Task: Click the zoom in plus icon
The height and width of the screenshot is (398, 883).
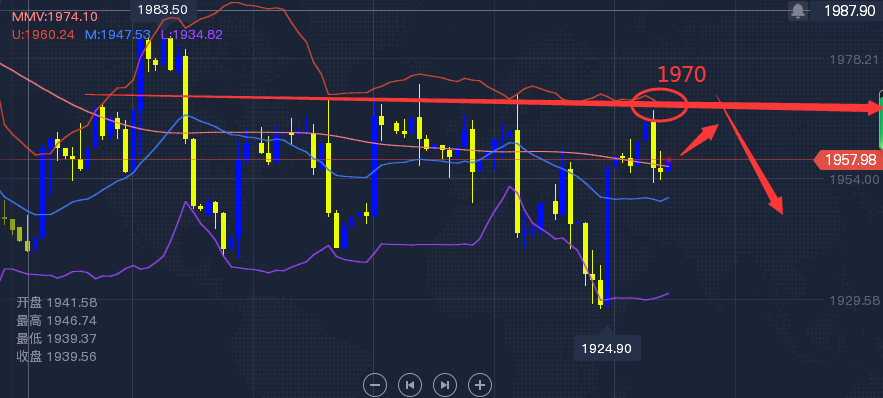Action: pyautogui.click(x=480, y=385)
